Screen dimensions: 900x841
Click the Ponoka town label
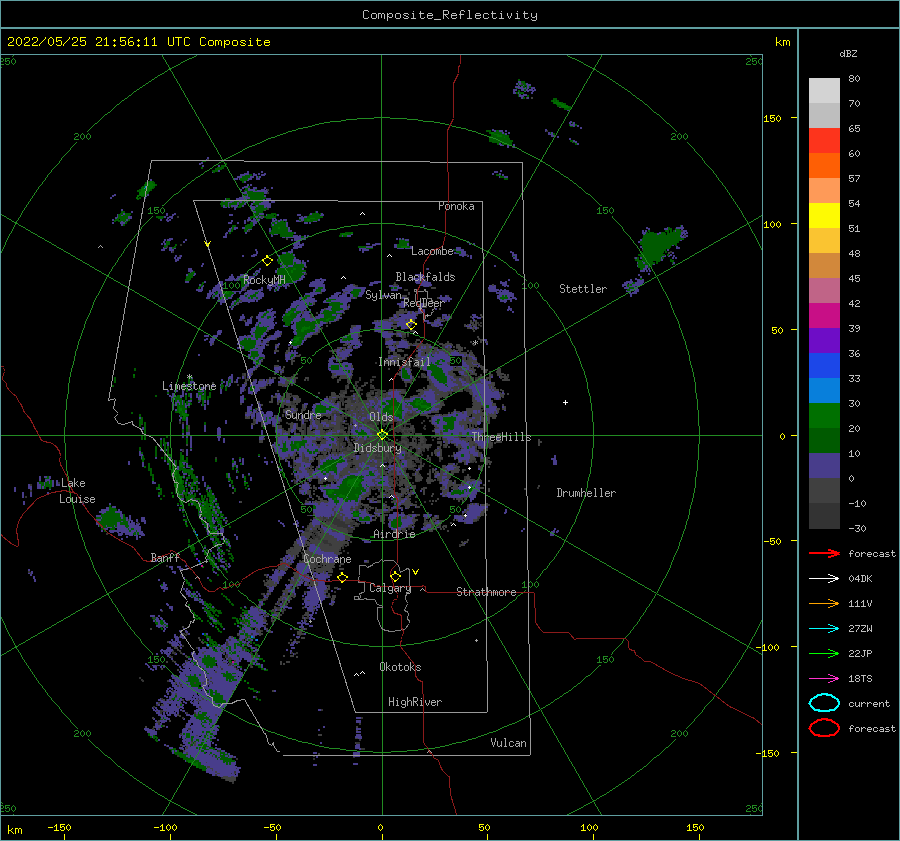tap(456, 206)
